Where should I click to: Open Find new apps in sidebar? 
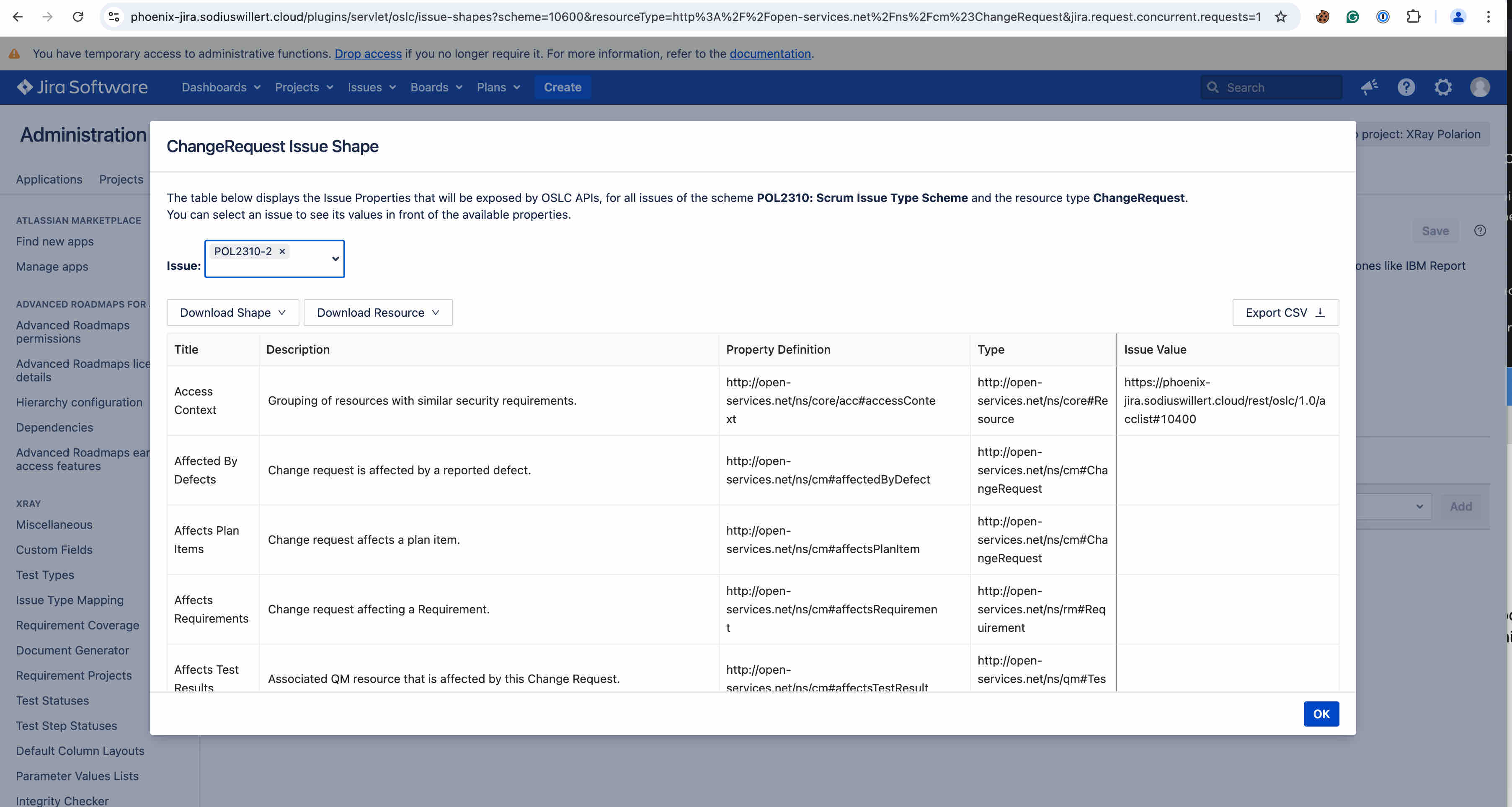[54, 241]
